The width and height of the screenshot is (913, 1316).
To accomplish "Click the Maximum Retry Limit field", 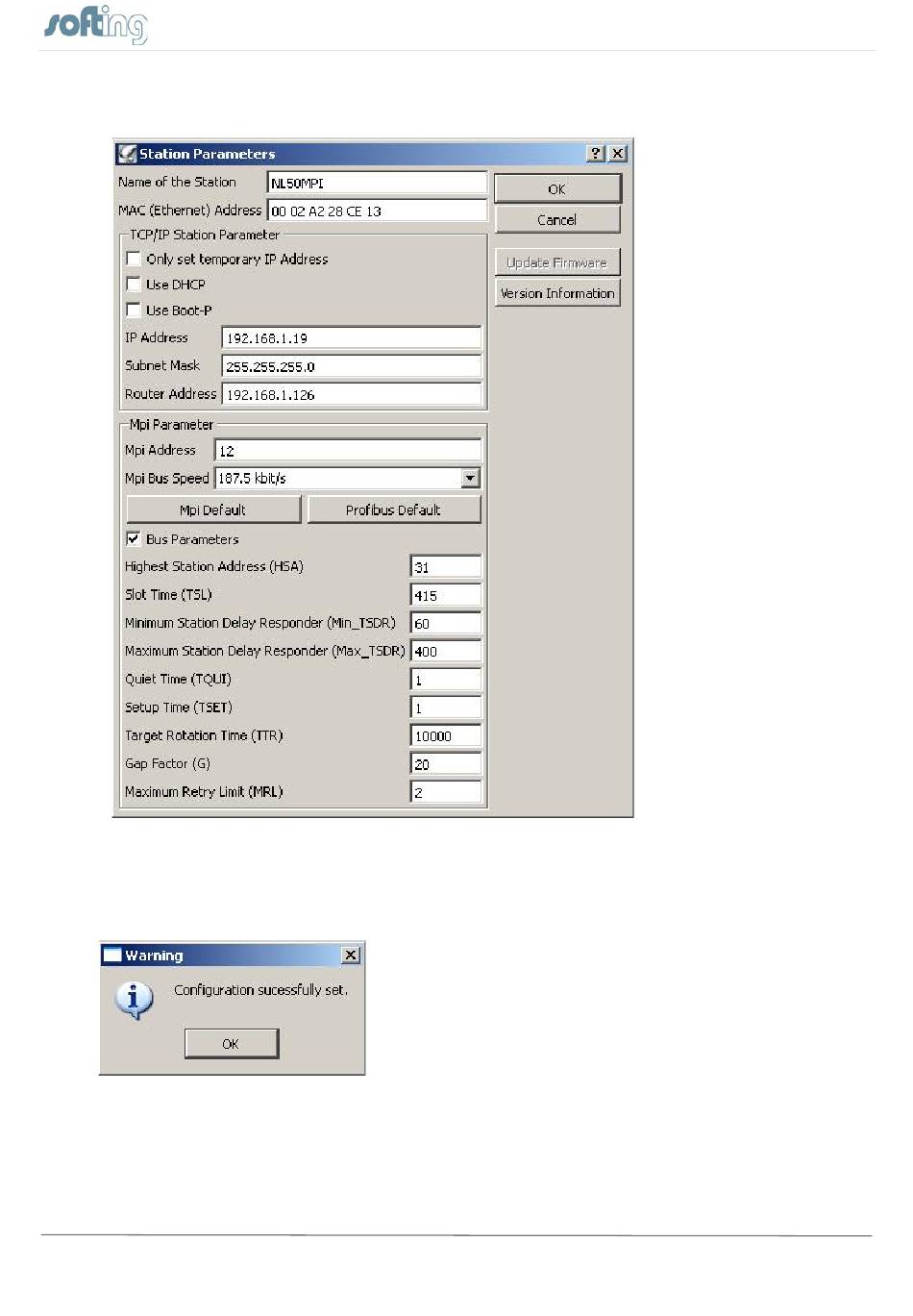I will 446,791.
